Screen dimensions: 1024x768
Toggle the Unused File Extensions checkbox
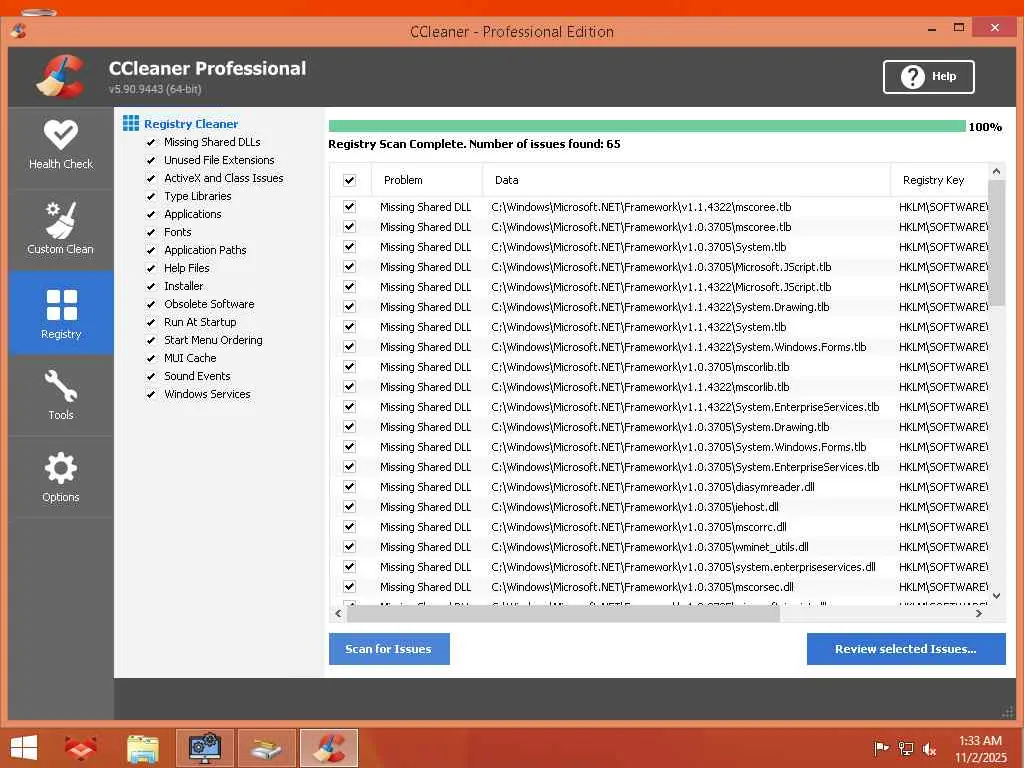tap(151, 160)
